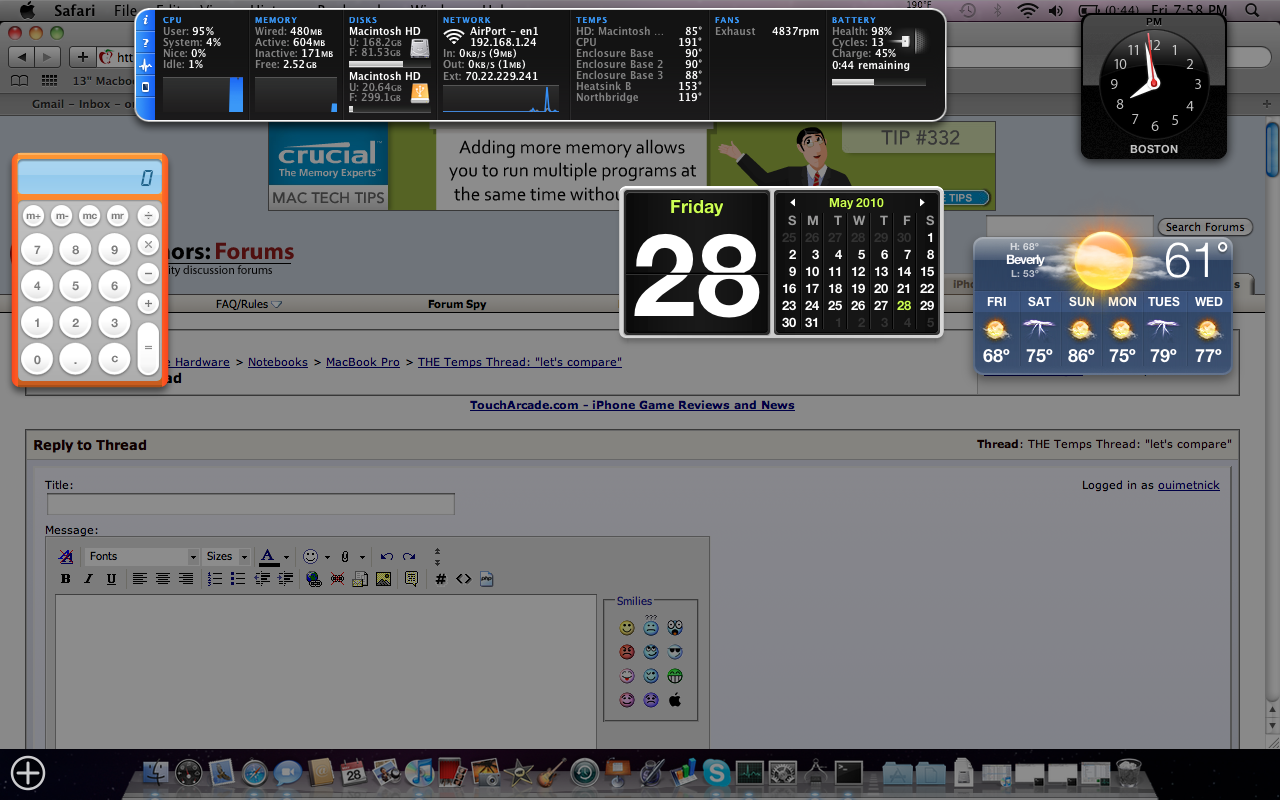
Task: Open the attachment paperclip dropdown arrow
Action: tap(362, 557)
